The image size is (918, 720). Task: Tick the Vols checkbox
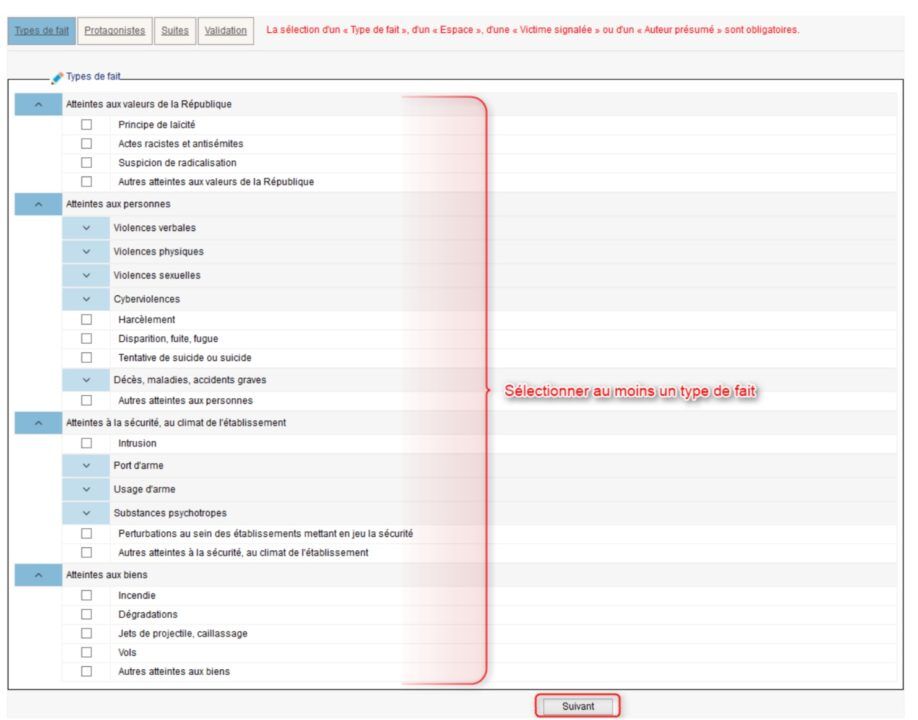coord(86,652)
